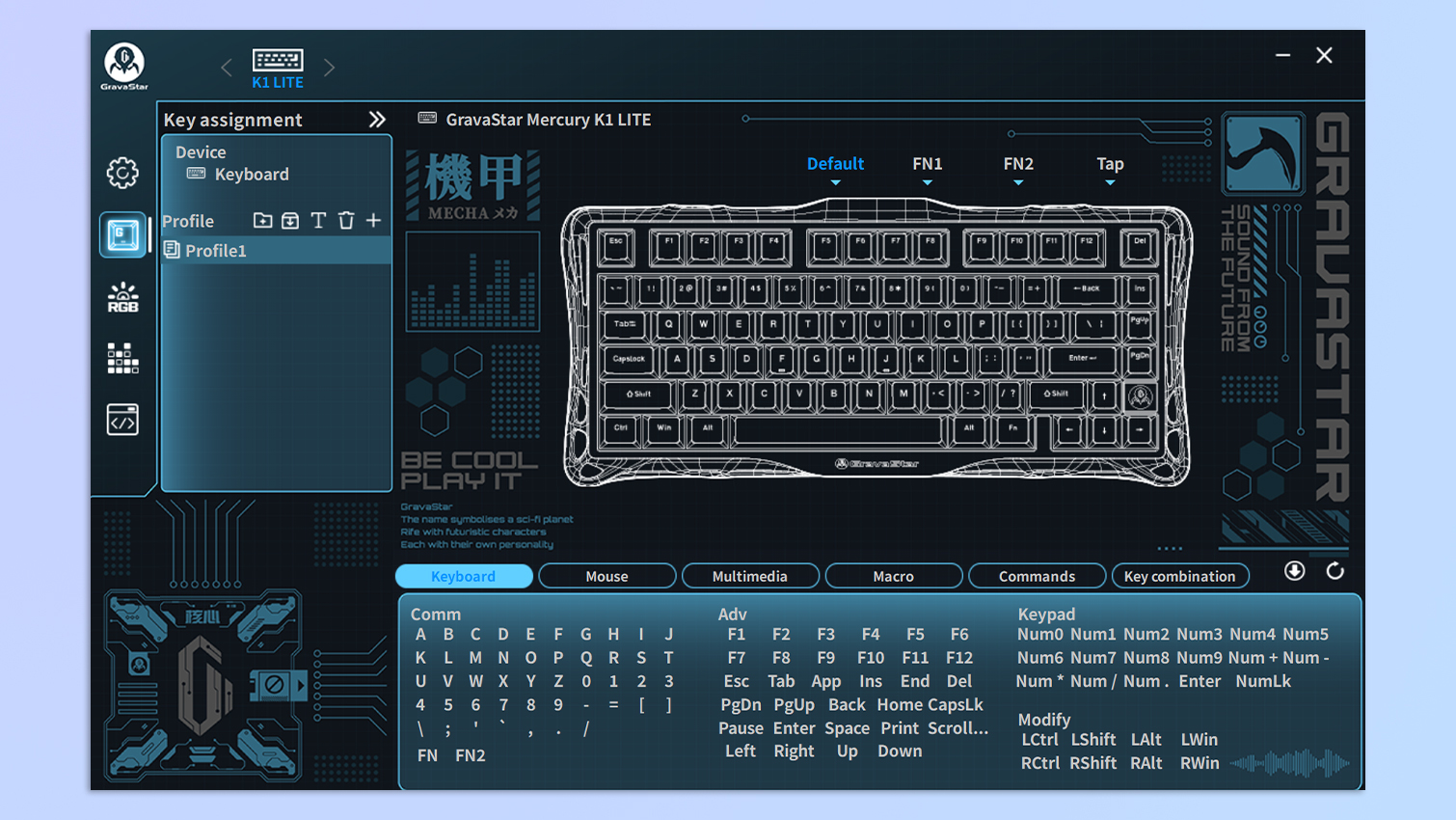
Task: Choose CapsLk from the Adv key list
Action: pos(957,705)
